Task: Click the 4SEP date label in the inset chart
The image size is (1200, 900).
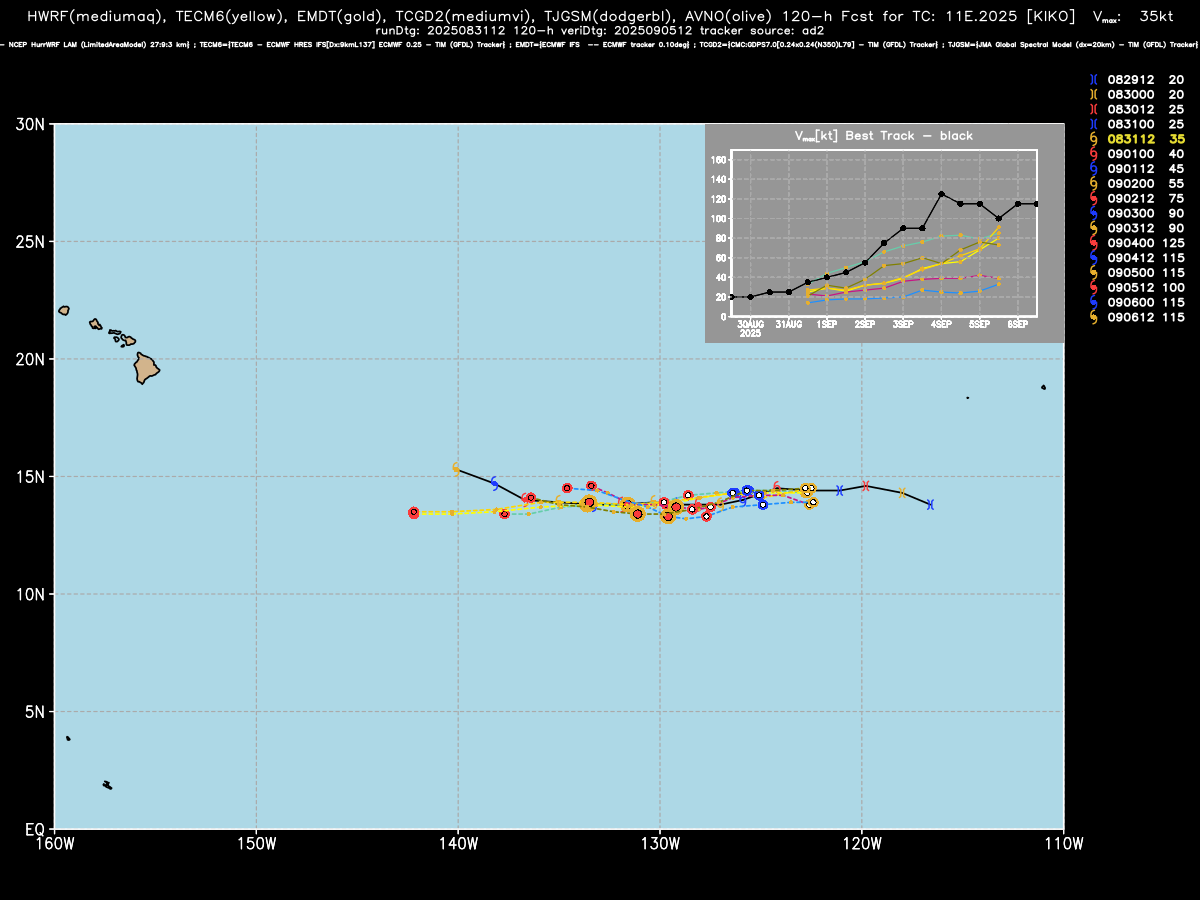Action: pos(941,324)
